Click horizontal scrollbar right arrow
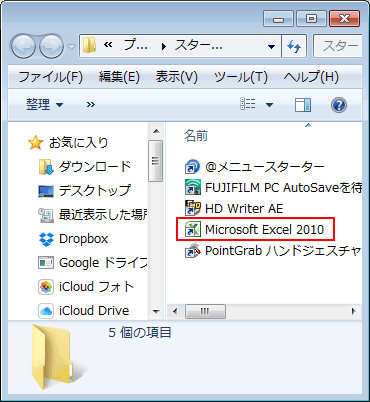370x402 pixels. point(354,312)
